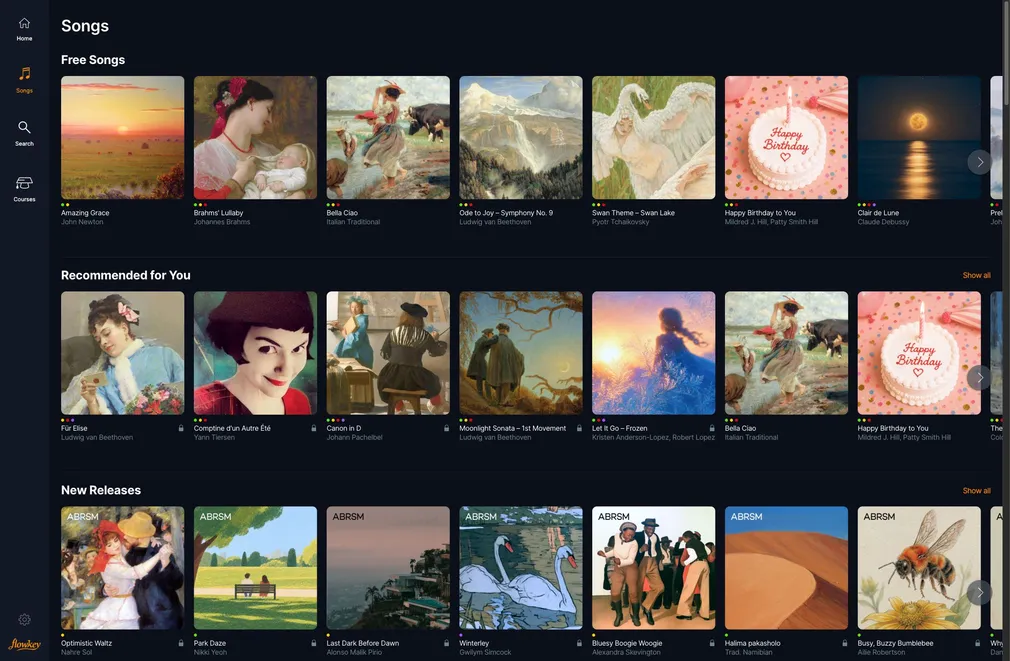Click lock icon on Bluesy Boogie Woogie
This screenshot has height=661, width=1010.
712,643
